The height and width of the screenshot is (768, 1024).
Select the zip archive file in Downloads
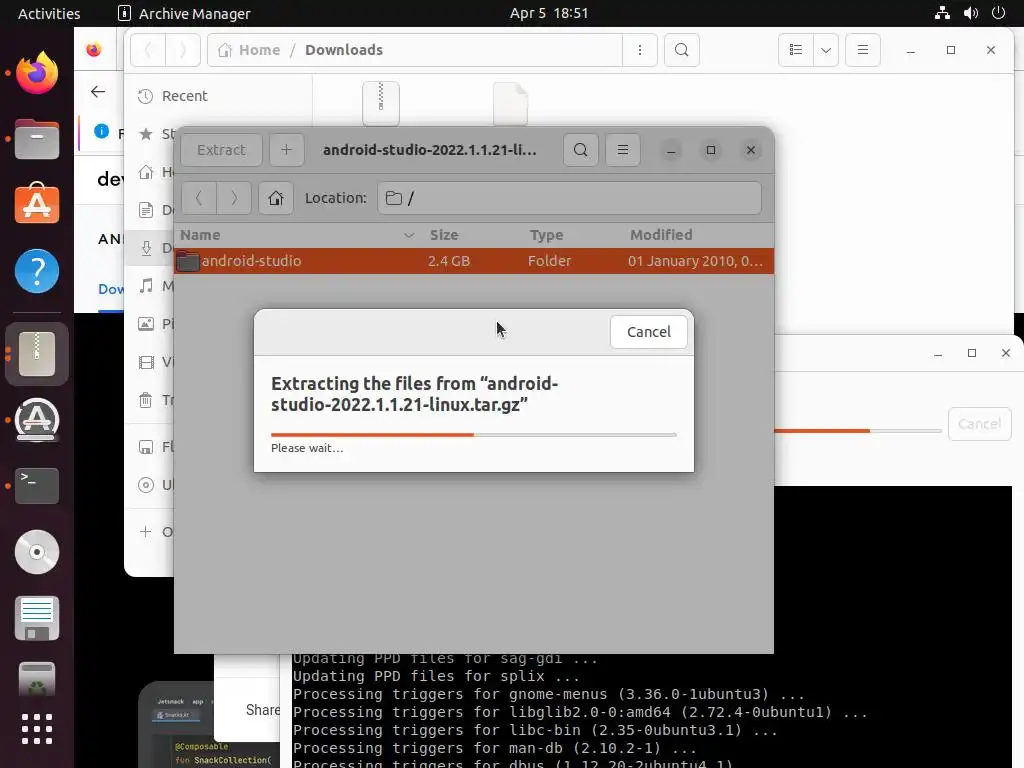point(381,103)
